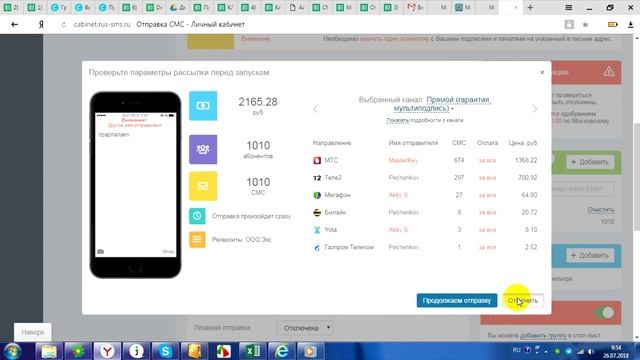Click the '1010 абонентов' value

258,149
